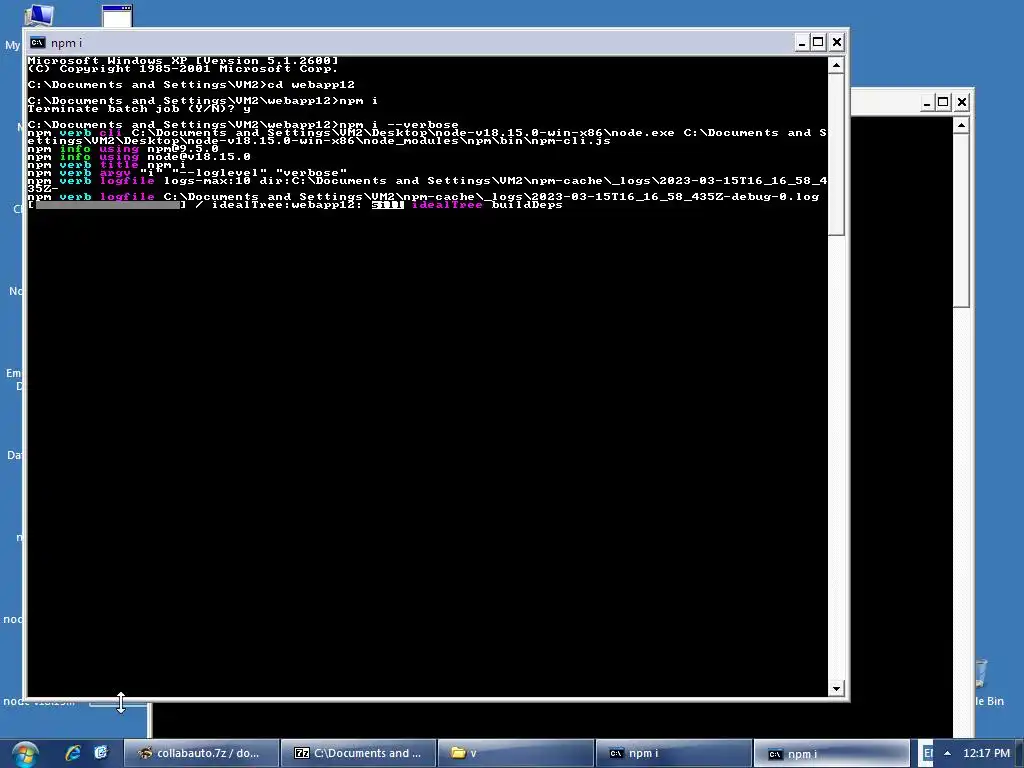Click the 12:17 PM taskbar clock
This screenshot has width=1024, height=768.
point(986,754)
